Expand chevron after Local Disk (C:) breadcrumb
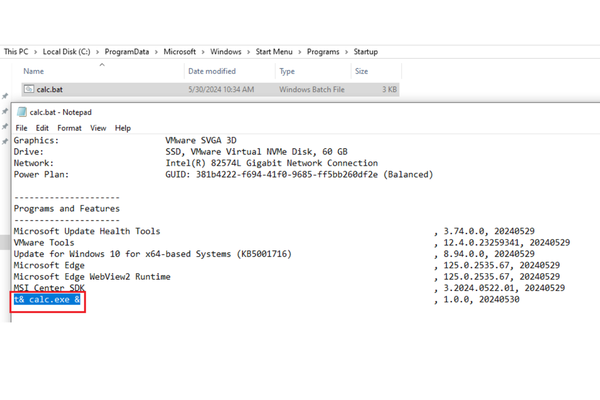Viewport: 600px width, 400px height. point(98,52)
